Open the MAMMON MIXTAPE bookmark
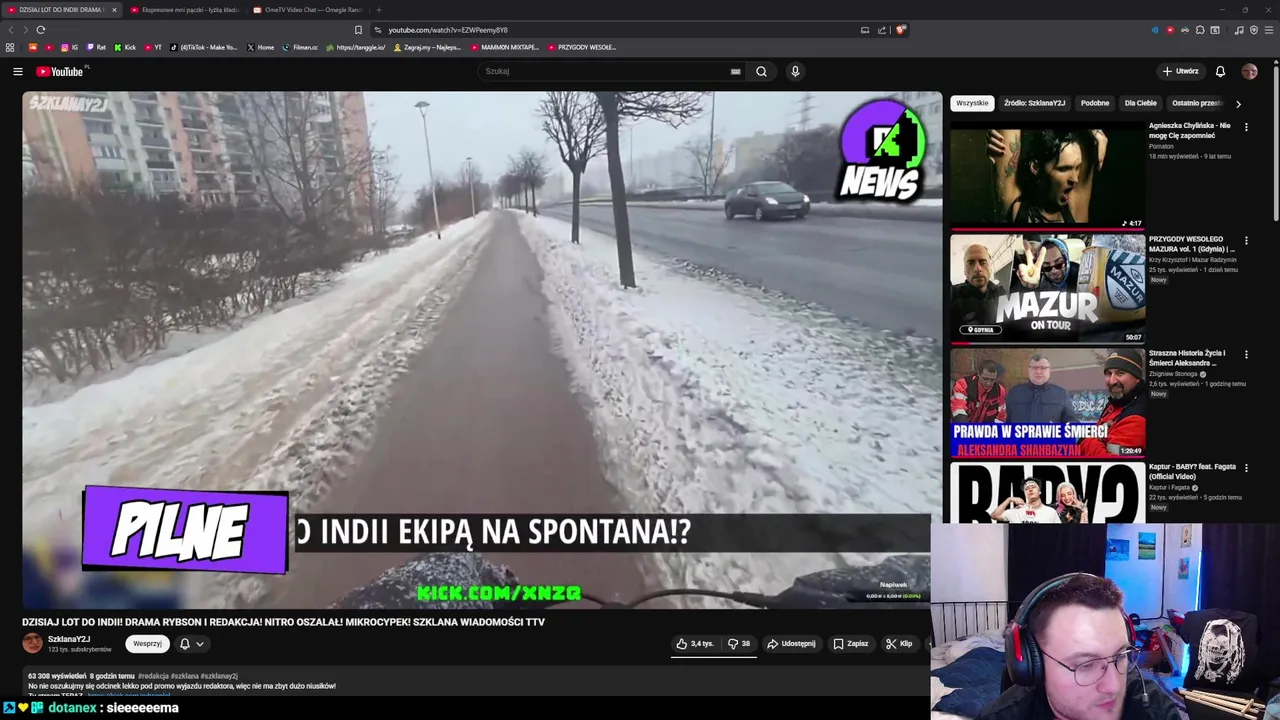Image resolution: width=1280 pixels, height=720 pixels. tap(505, 47)
